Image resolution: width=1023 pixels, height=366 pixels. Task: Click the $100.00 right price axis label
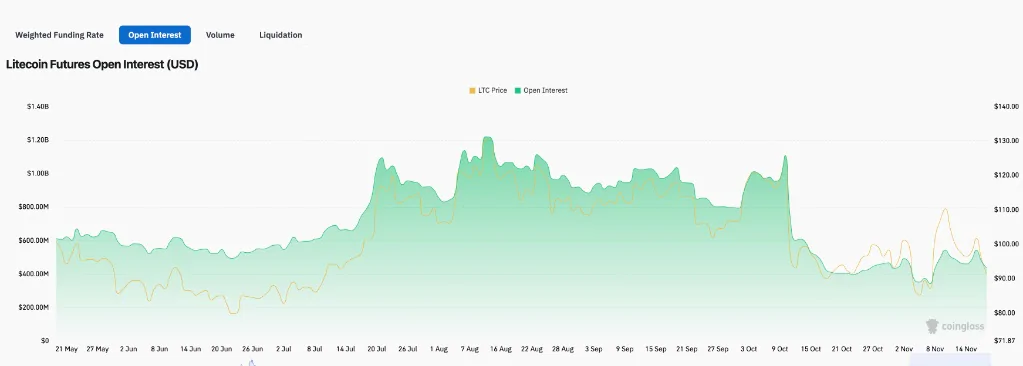1006,244
